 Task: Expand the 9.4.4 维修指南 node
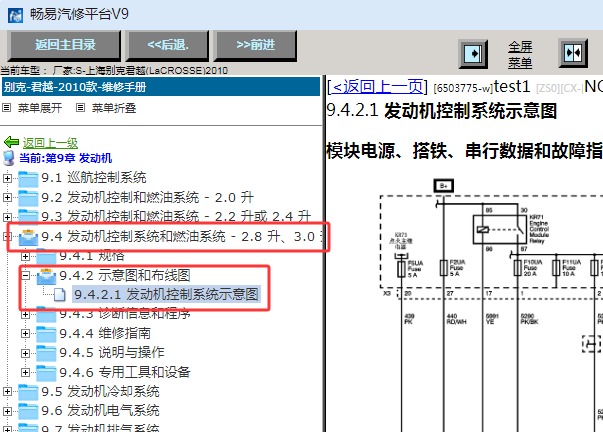pos(25,334)
